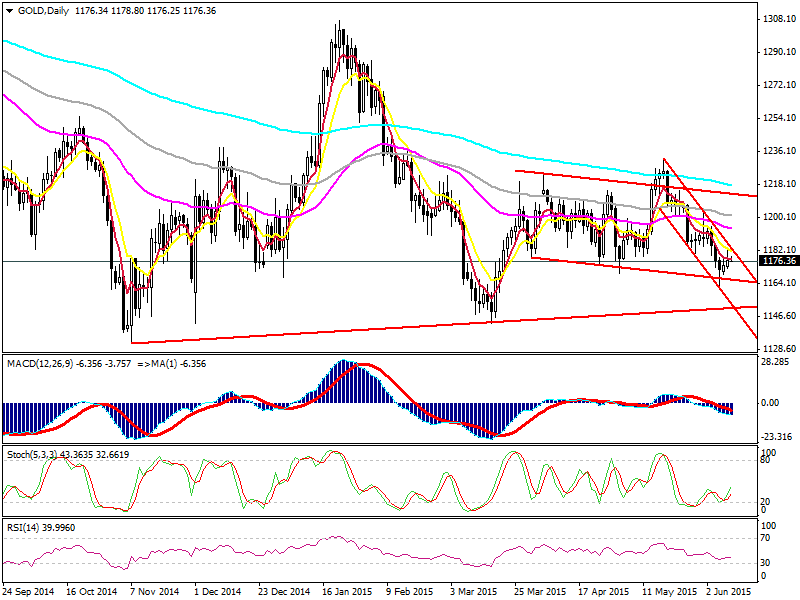Click the 1254.10 price axis label
Viewport: 800px width, 600px height.
click(780, 118)
